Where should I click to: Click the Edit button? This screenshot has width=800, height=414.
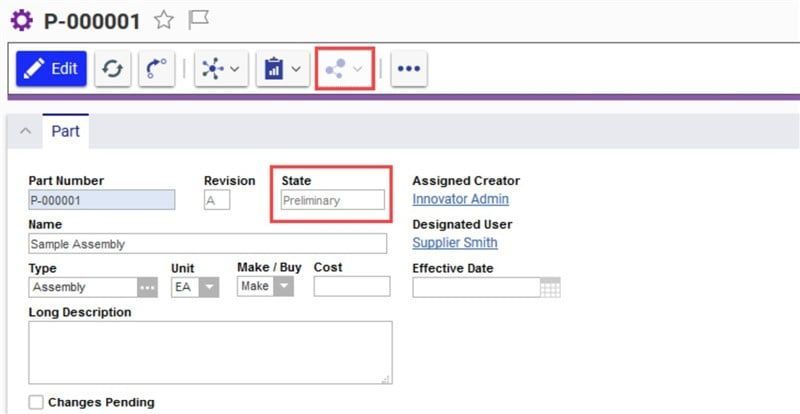(52, 69)
